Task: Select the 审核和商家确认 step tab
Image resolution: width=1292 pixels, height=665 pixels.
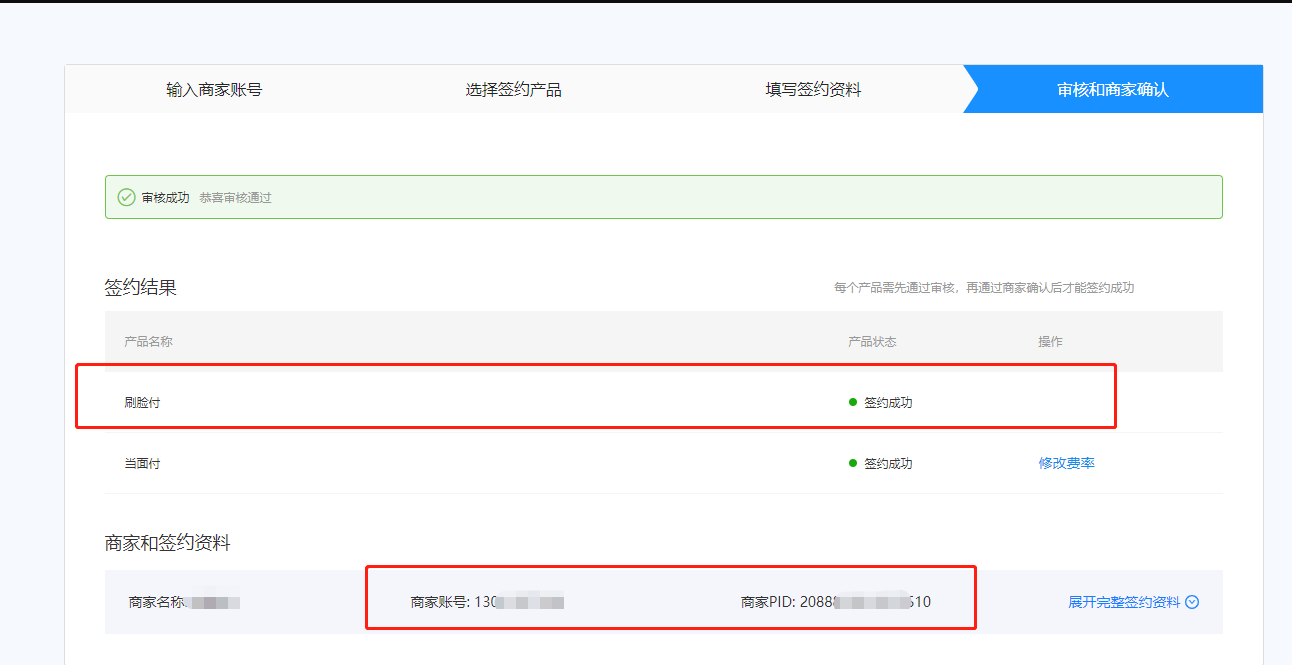Action: coord(1113,90)
